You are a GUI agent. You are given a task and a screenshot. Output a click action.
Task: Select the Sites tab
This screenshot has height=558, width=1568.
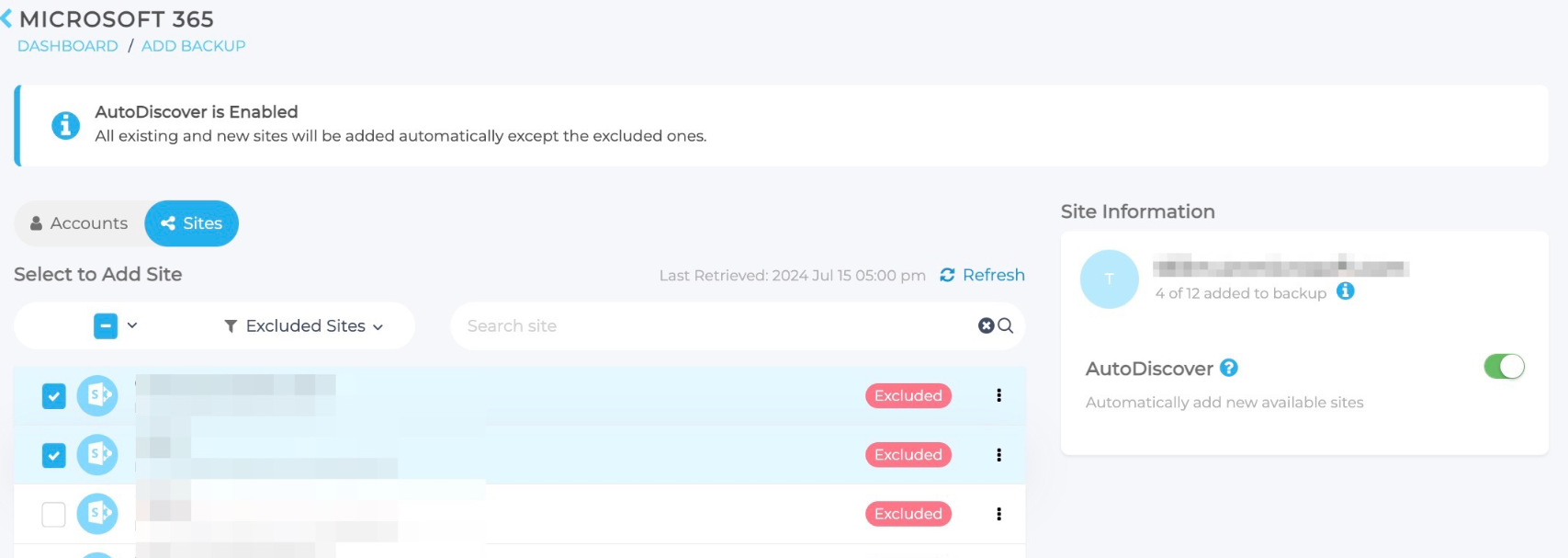click(192, 223)
